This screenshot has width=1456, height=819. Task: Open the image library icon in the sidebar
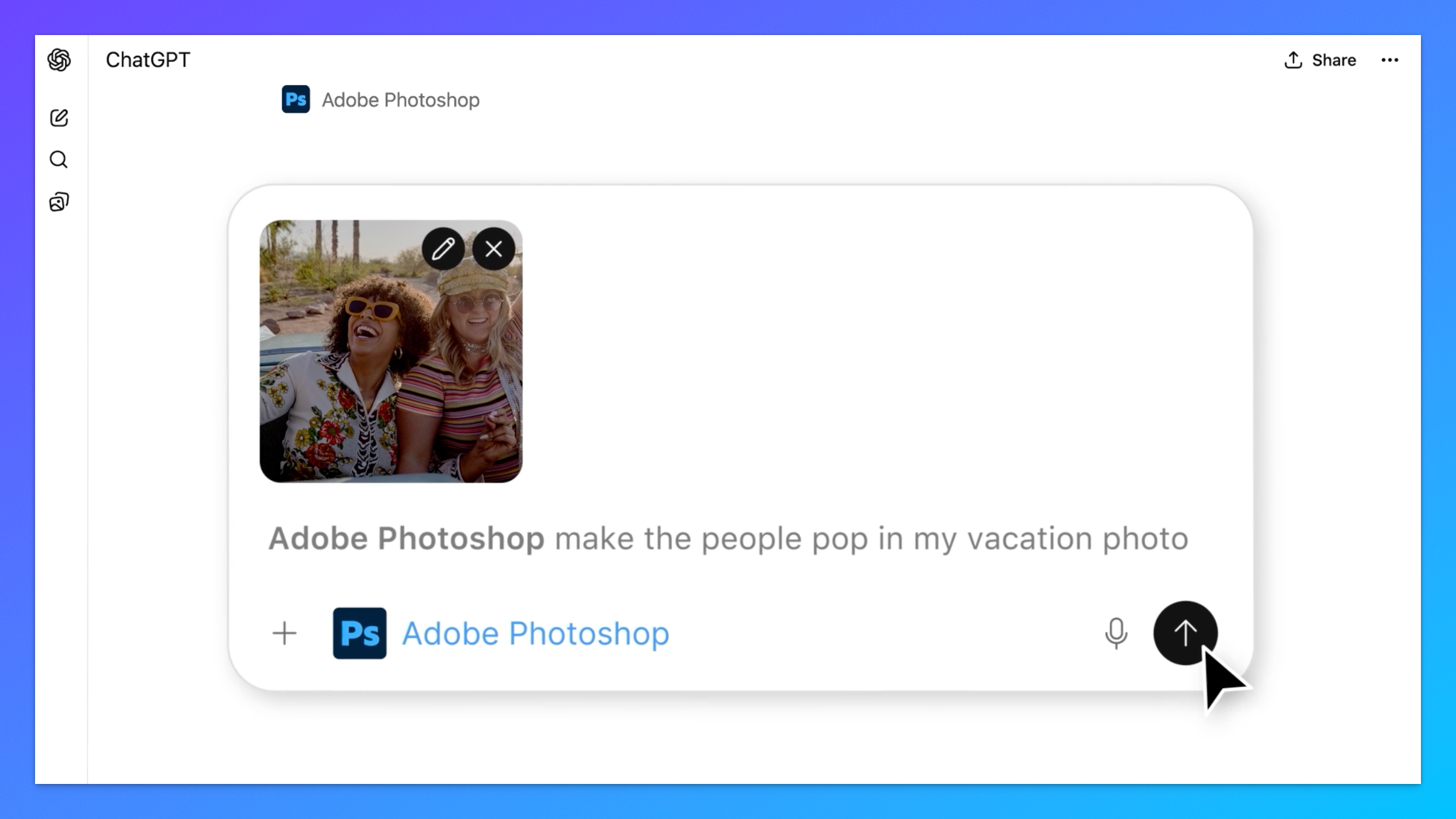pyautogui.click(x=58, y=202)
